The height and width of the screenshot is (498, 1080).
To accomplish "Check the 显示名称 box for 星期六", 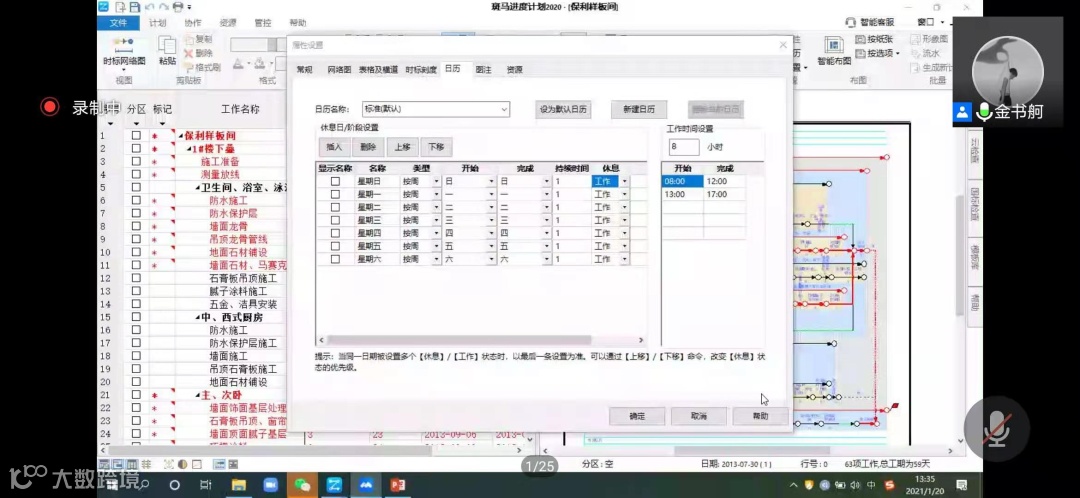I will coord(335,259).
